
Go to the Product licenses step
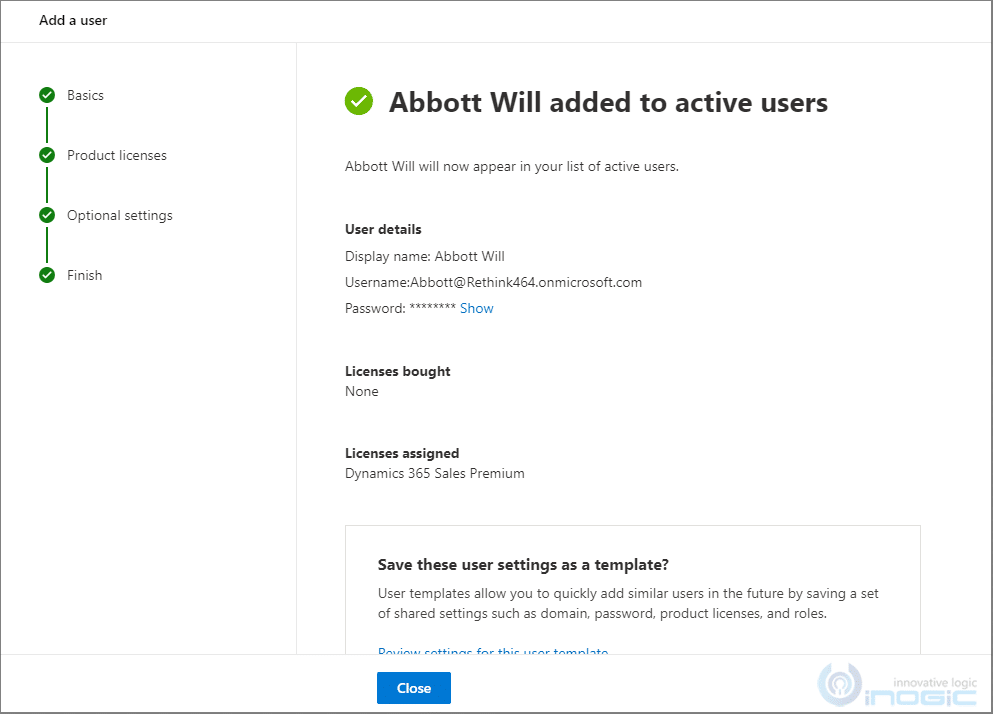point(117,155)
